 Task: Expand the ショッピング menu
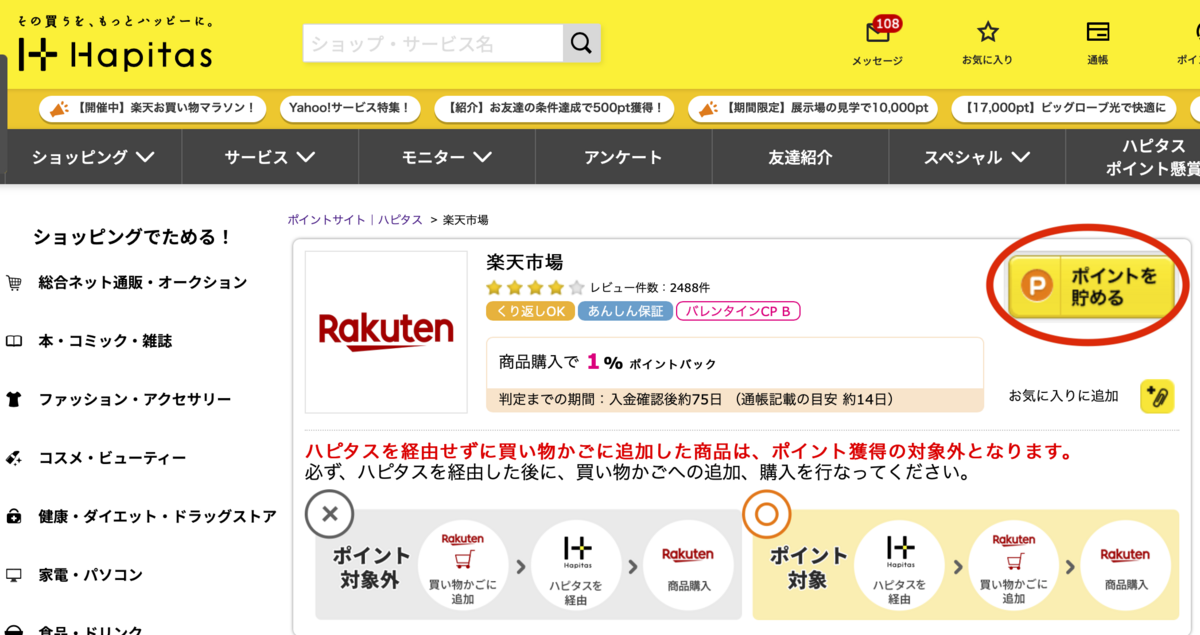tap(93, 157)
